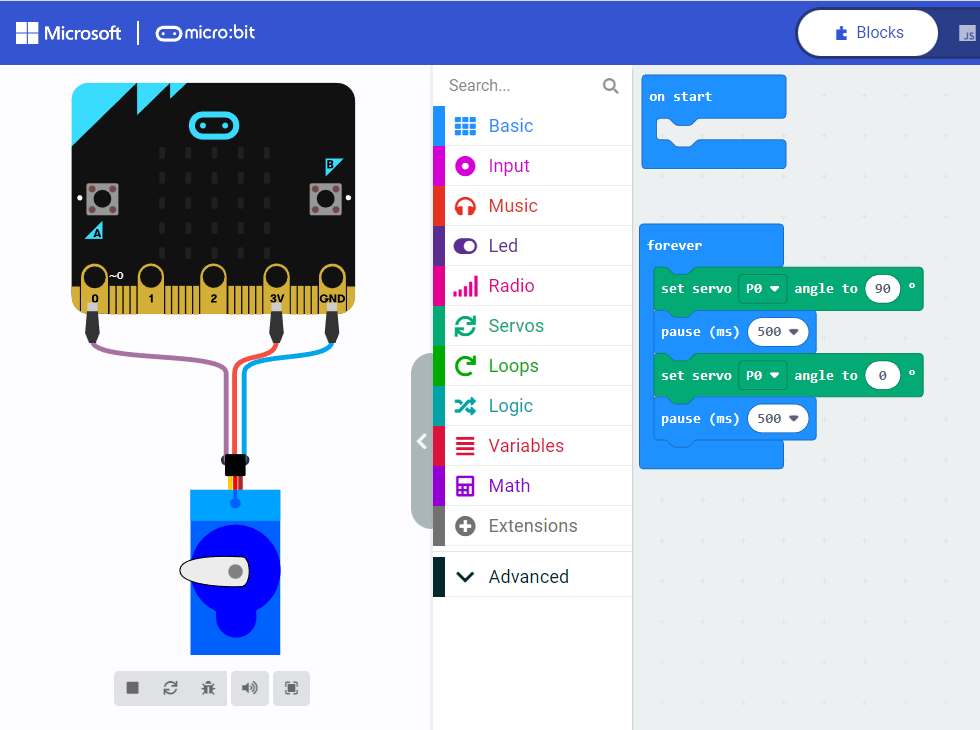Expand the Advanced section chevron
This screenshot has width=980, height=730.
[x=466, y=576]
